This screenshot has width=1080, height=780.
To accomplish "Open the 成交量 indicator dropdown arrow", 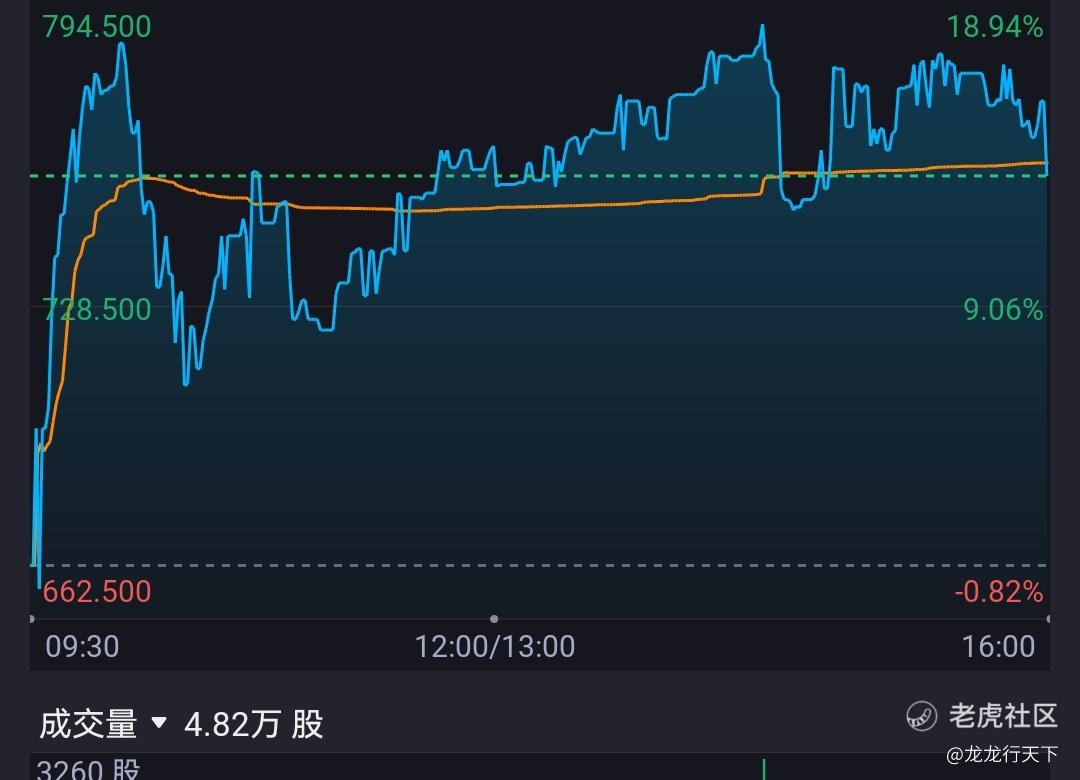I will tap(159, 722).
